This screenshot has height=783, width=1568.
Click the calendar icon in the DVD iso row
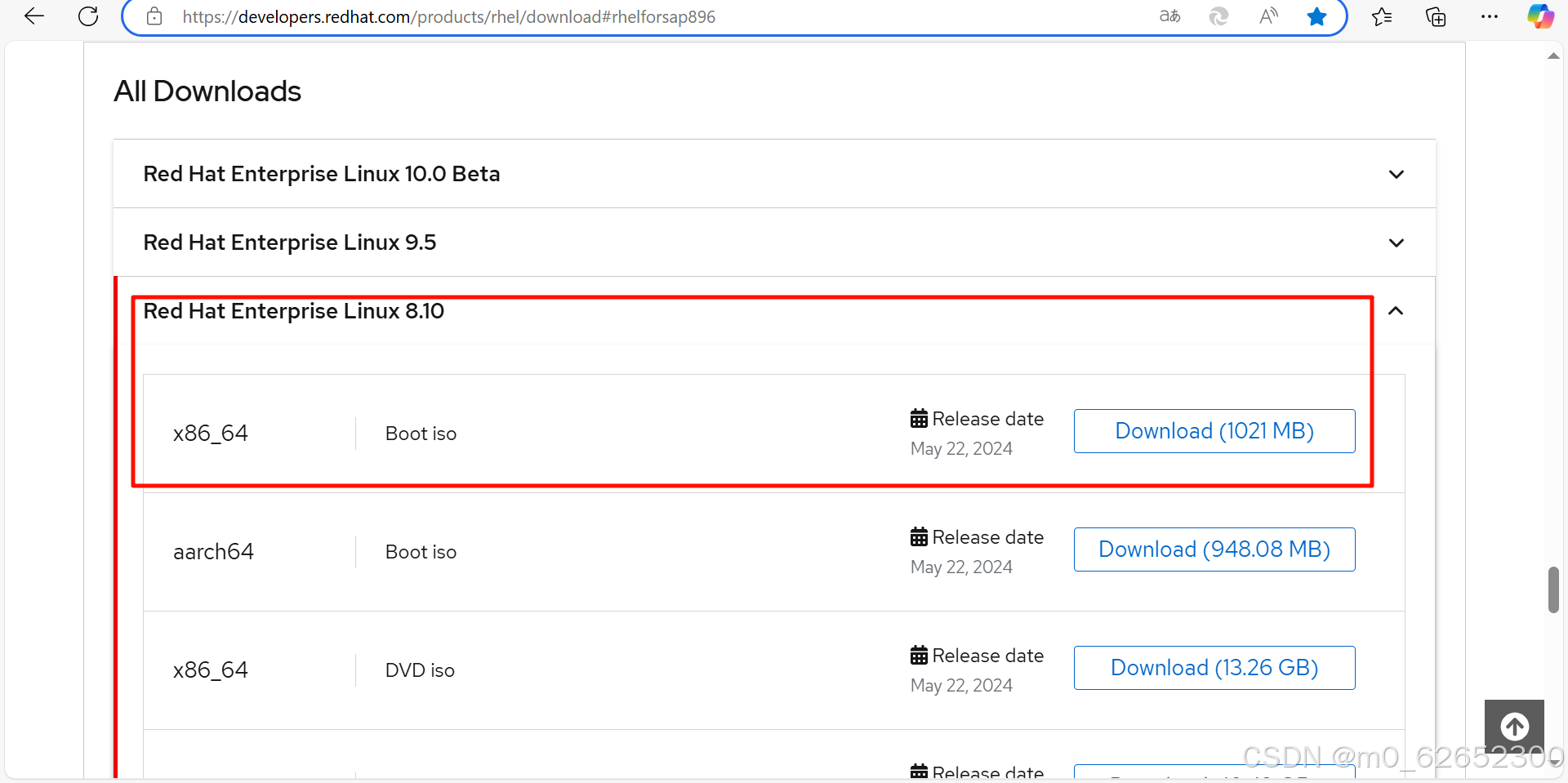tap(919, 656)
